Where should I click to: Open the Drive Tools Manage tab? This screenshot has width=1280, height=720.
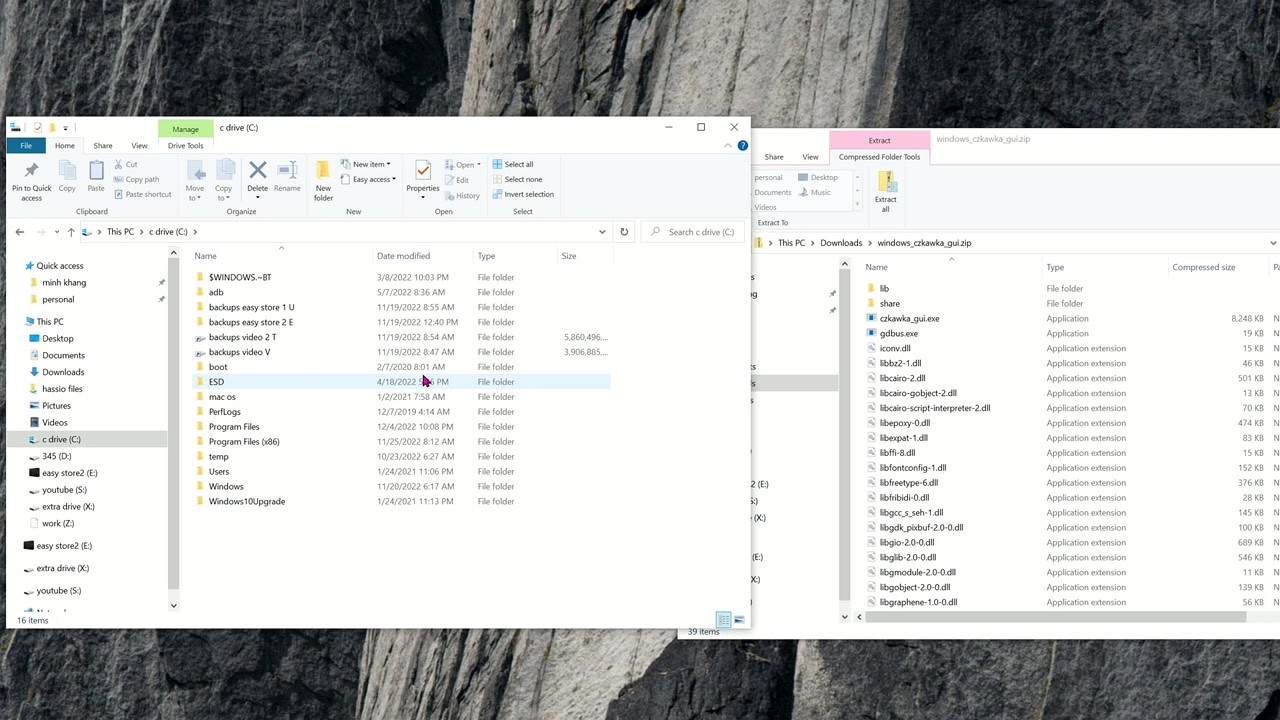click(x=185, y=128)
